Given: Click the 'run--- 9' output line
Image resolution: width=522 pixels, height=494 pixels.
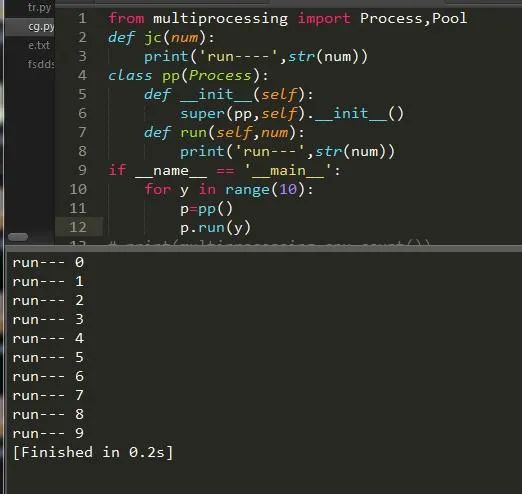Looking at the screenshot, I should (x=48, y=434).
